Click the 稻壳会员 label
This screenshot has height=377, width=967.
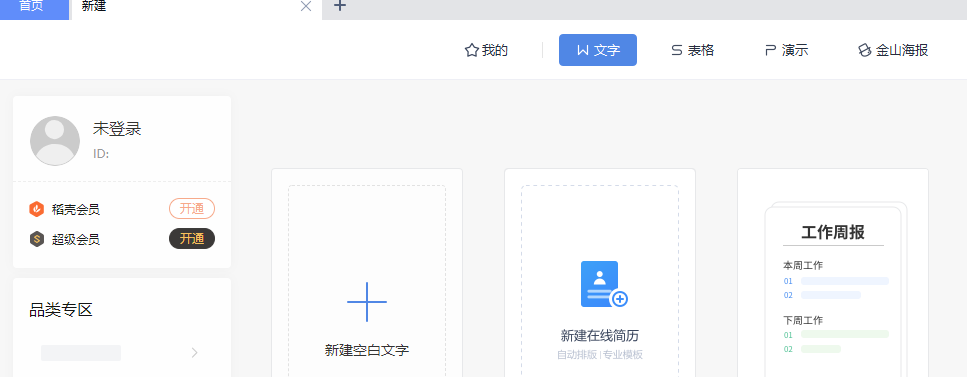point(76,210)
